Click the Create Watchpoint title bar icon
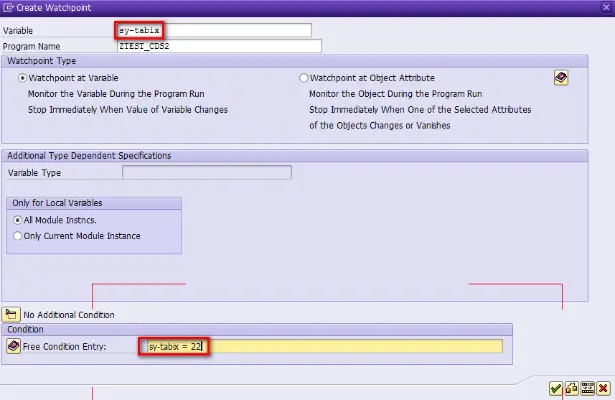The image size is (615, 400). (x=8, y=7)
